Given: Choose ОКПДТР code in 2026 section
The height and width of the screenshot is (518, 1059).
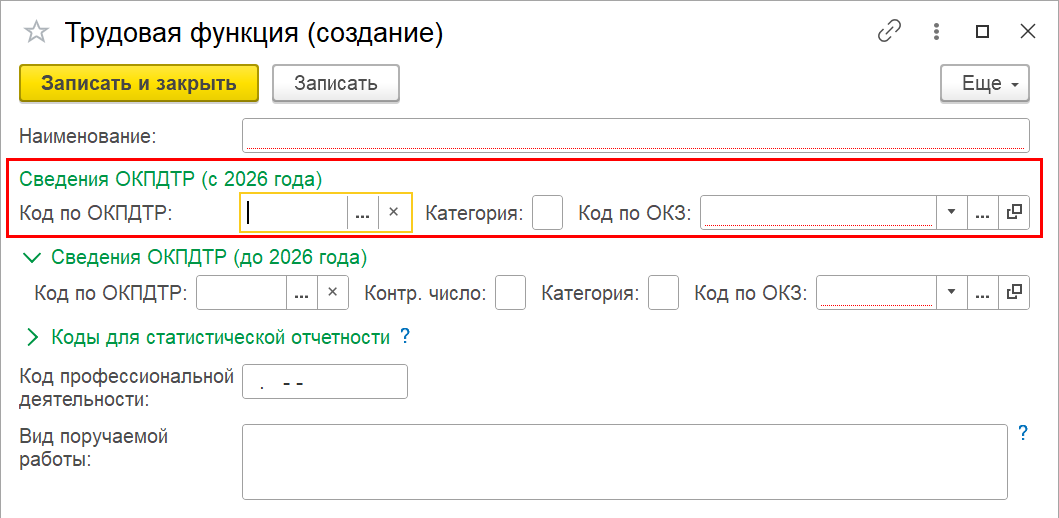Looking at the screenshot, I should [x=363, y=212].
